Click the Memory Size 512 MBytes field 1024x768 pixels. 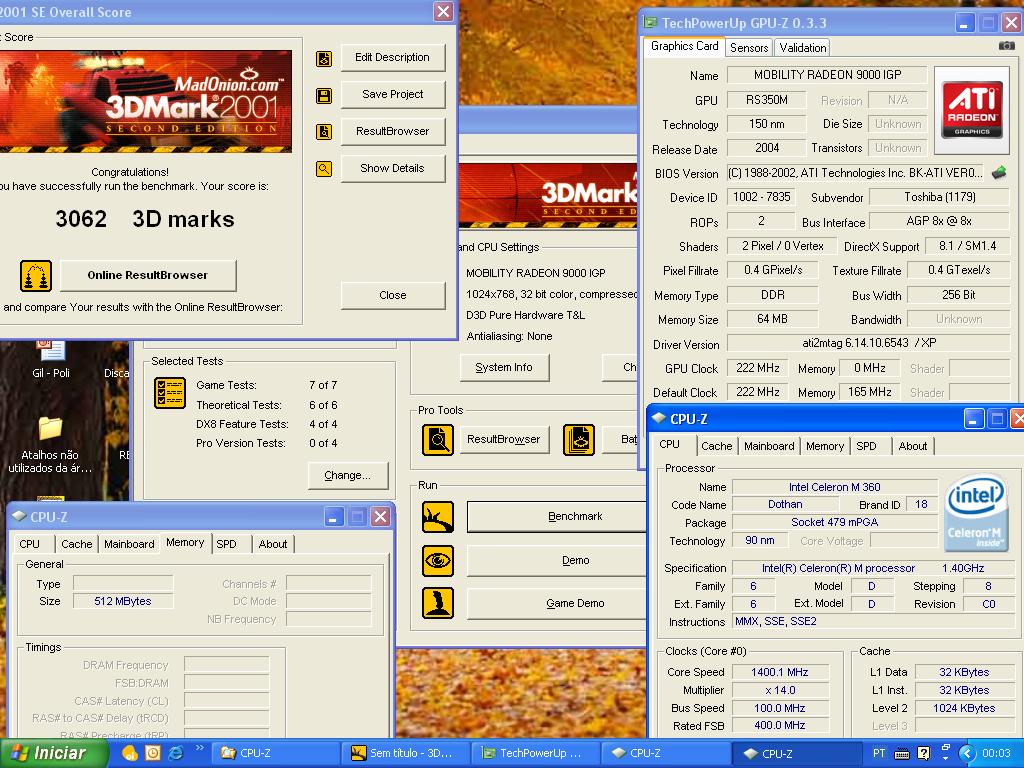tap(123, 601)
